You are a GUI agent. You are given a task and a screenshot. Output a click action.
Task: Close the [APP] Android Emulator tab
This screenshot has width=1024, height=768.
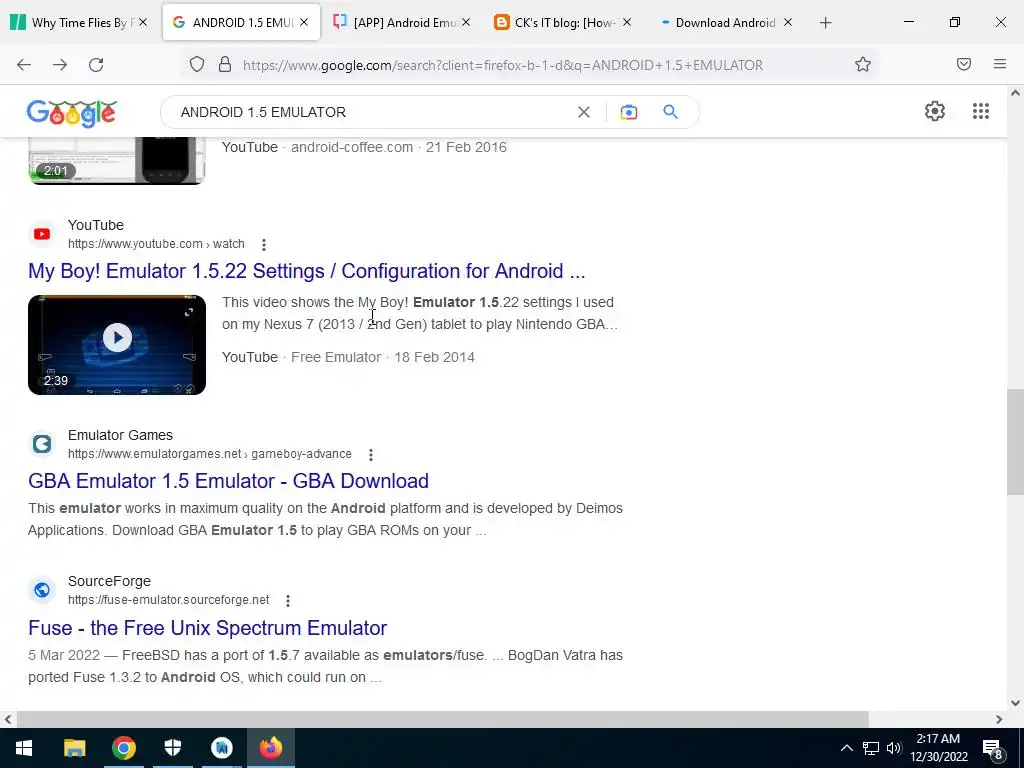pyautogui.click(x=466, y=22)
